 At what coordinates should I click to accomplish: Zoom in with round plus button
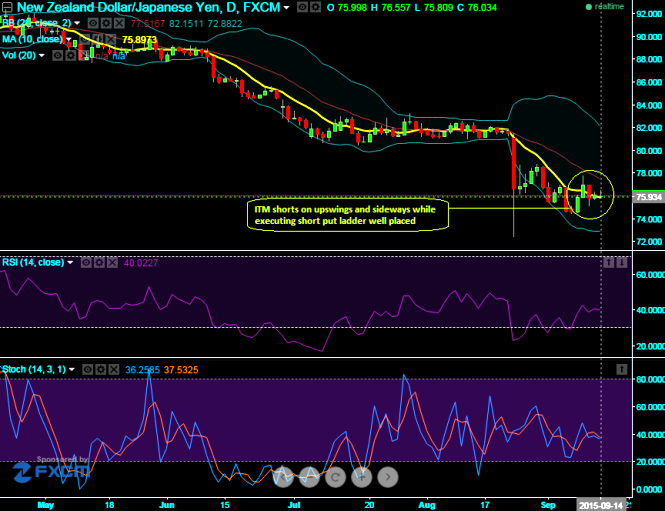point(362,477)
